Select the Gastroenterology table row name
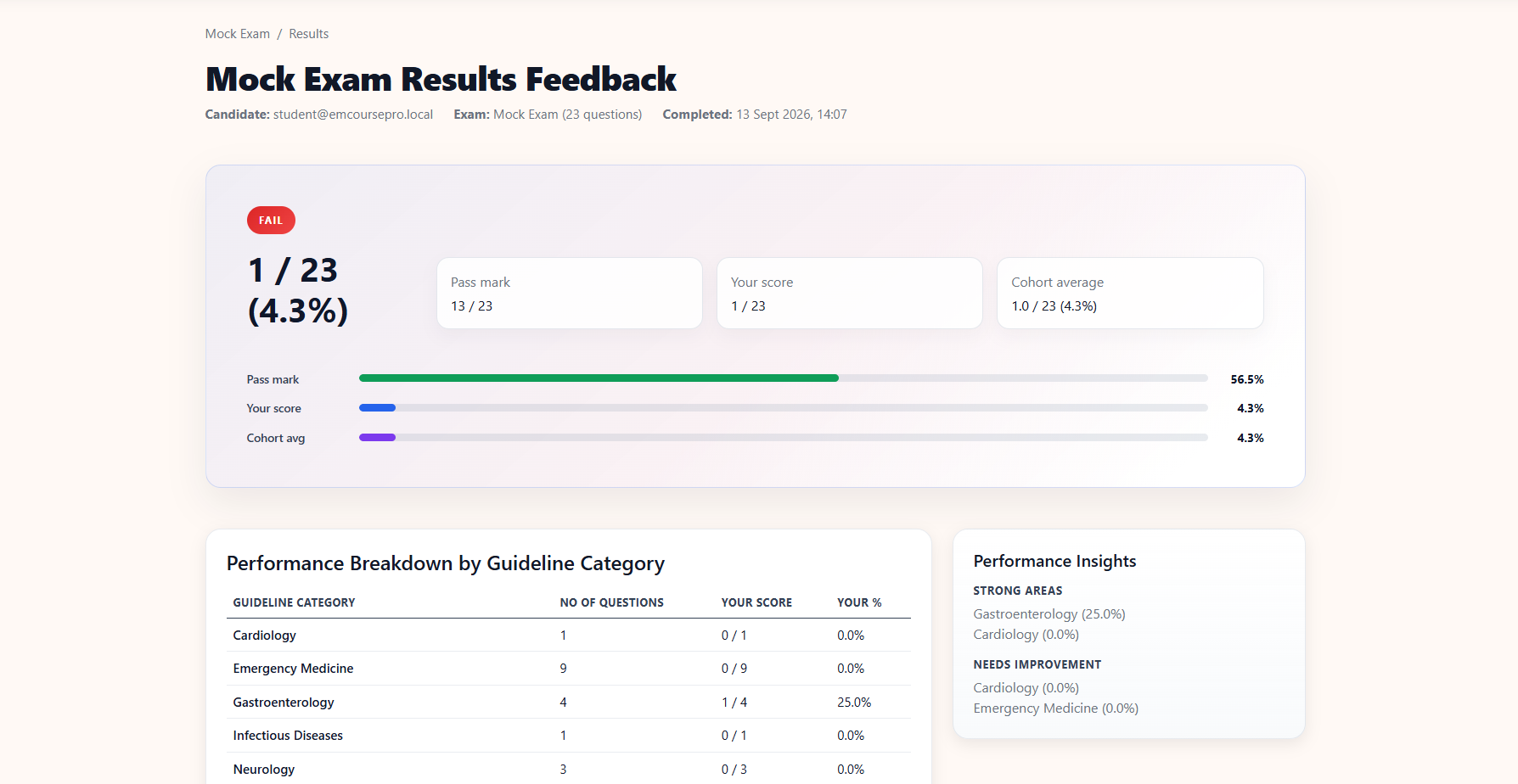This screenshot has height=784, width=1518. 284,703
